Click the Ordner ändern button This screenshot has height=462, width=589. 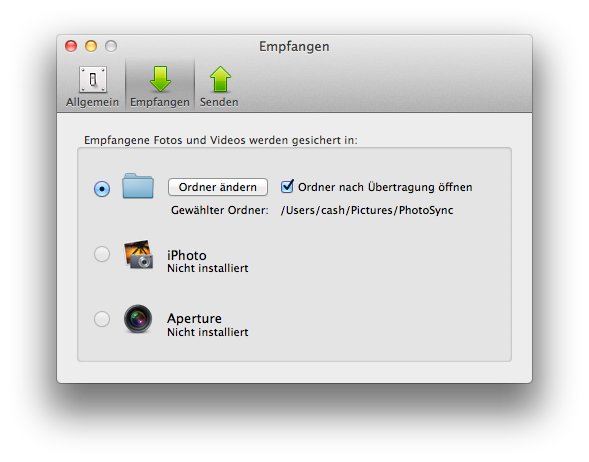pyautogui.click(x=218, y=187)
